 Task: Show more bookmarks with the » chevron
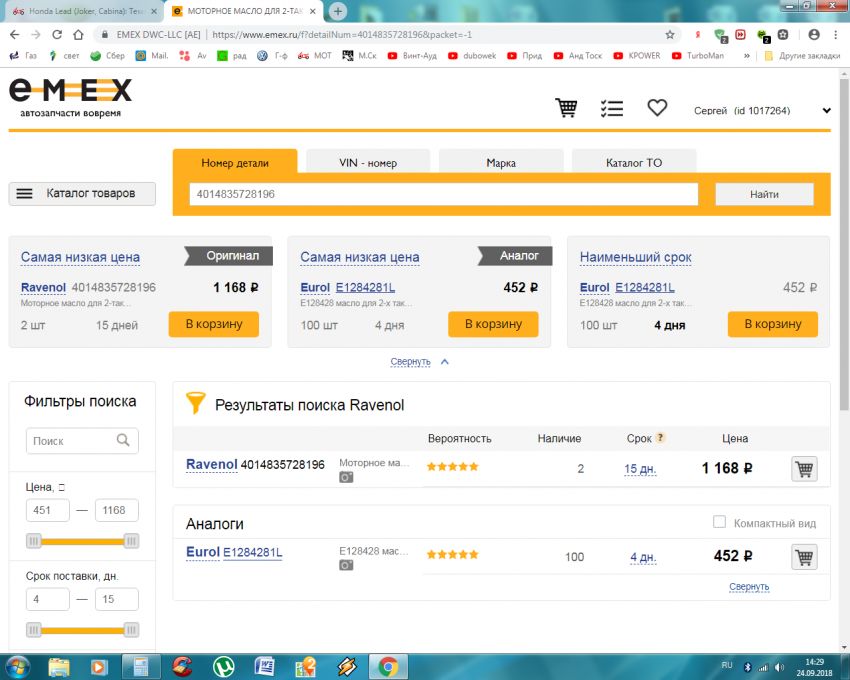click(x=746, y=56)
